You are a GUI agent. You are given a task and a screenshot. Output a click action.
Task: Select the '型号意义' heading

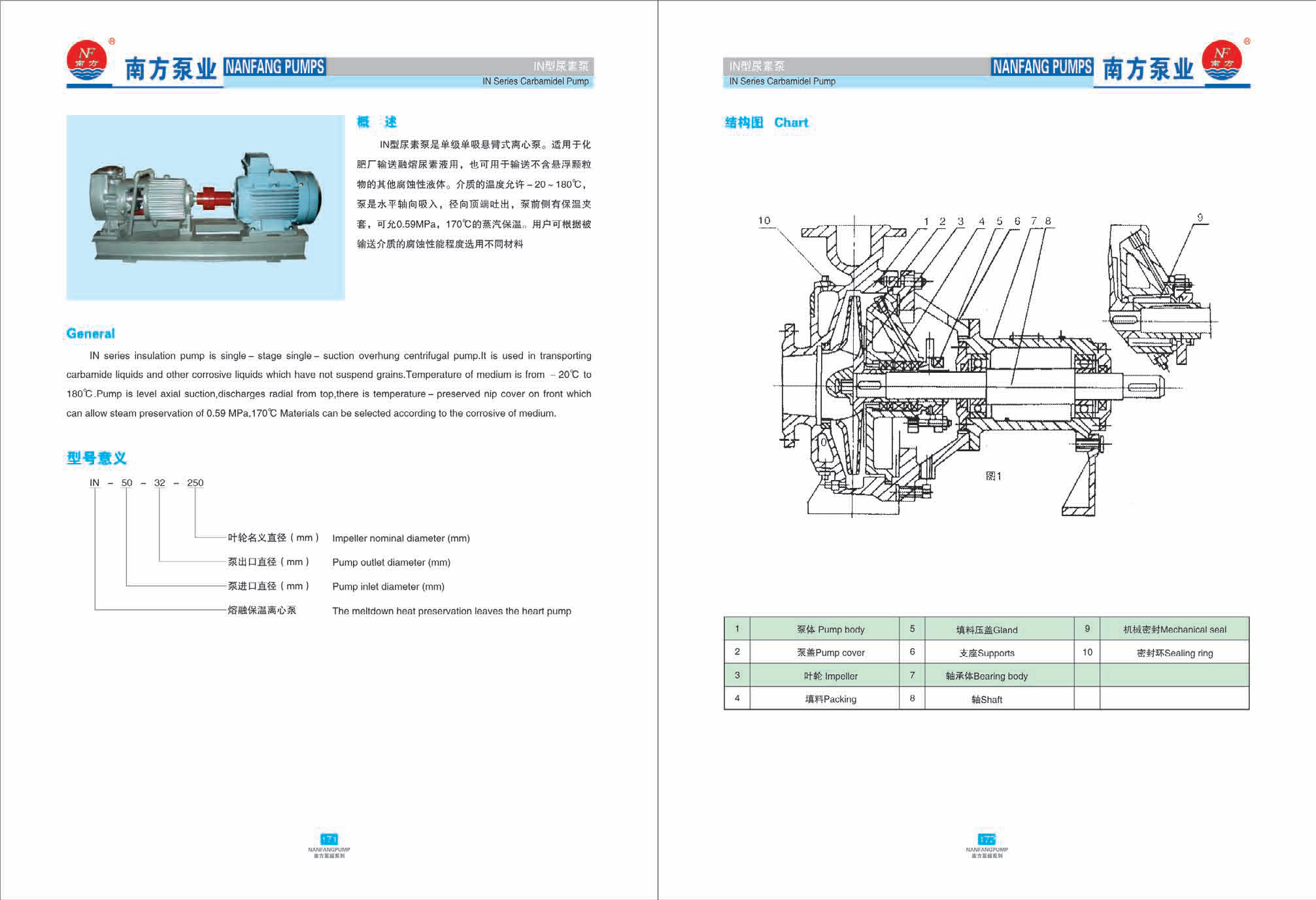pos(97,458)
